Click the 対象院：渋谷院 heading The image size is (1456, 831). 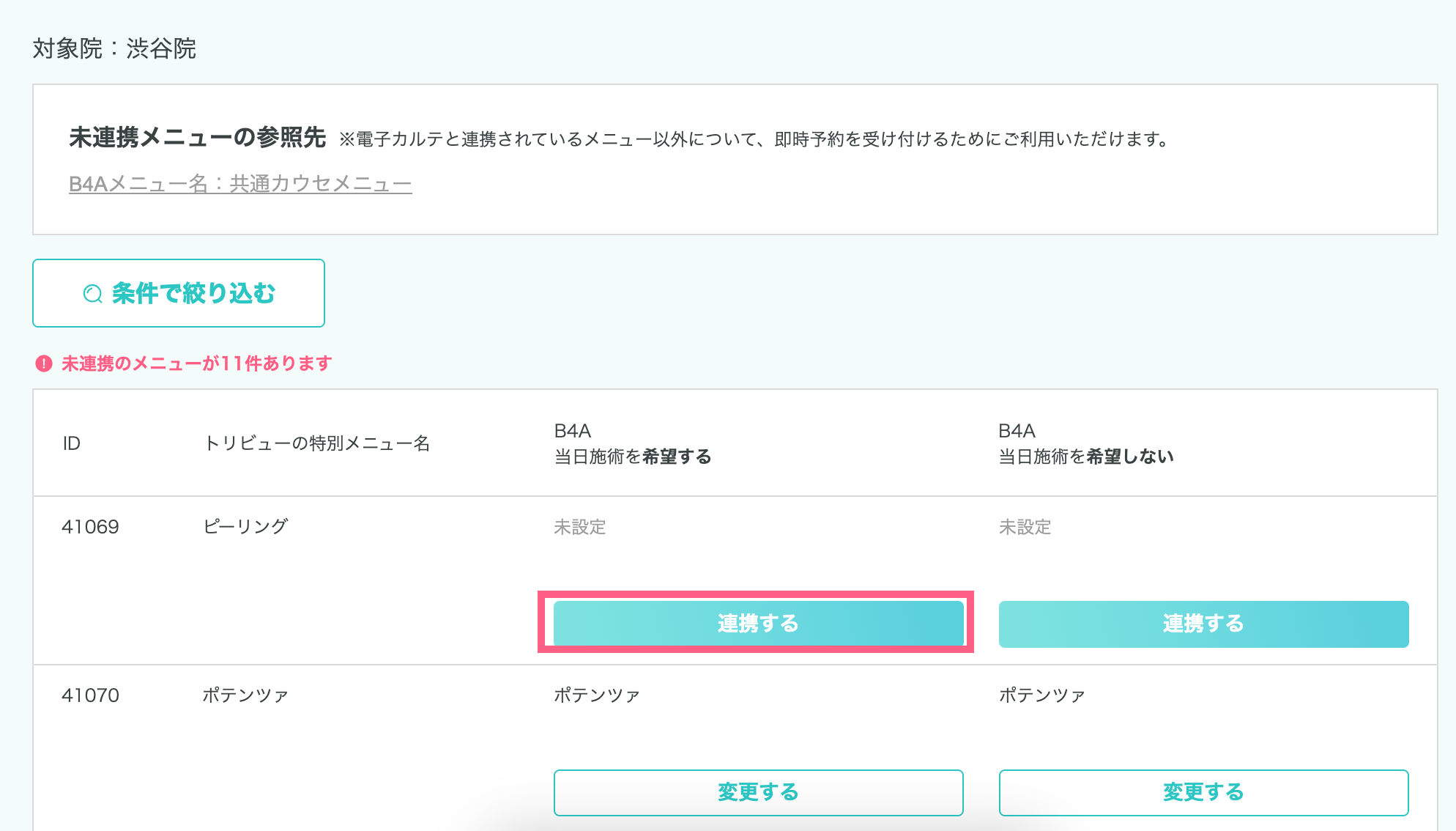coord(114,48)
